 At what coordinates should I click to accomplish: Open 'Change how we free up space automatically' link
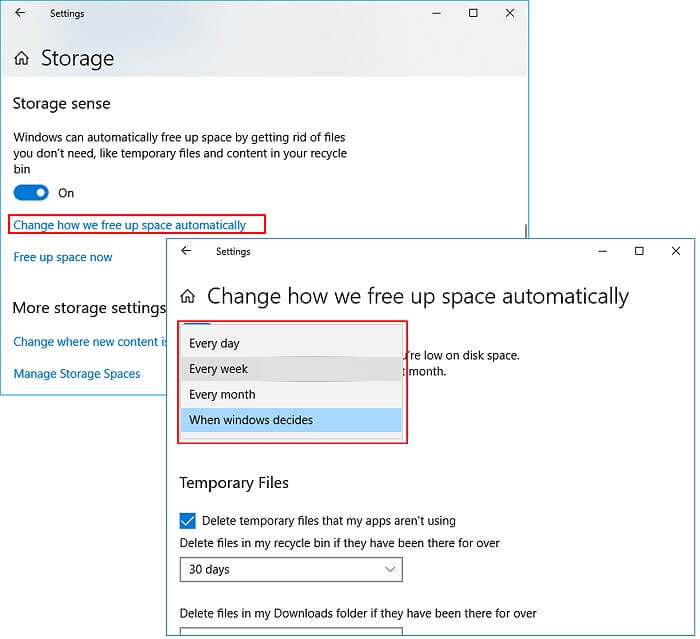click(129, 225)
